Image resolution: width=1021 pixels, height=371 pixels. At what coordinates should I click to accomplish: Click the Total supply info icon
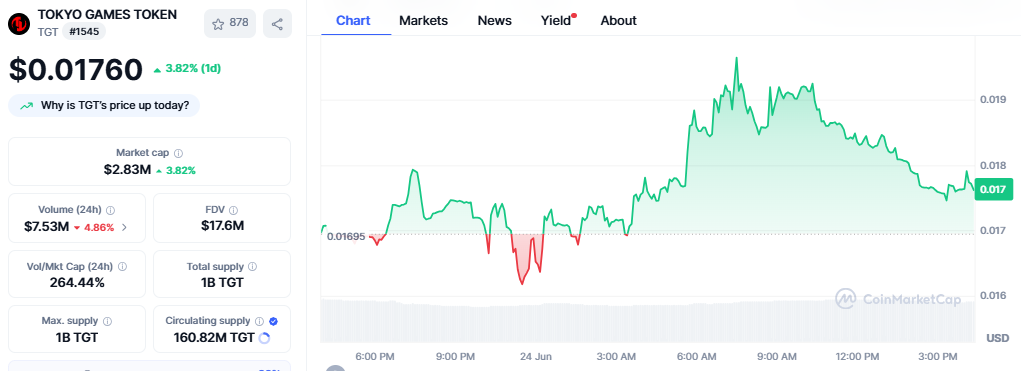253,266
